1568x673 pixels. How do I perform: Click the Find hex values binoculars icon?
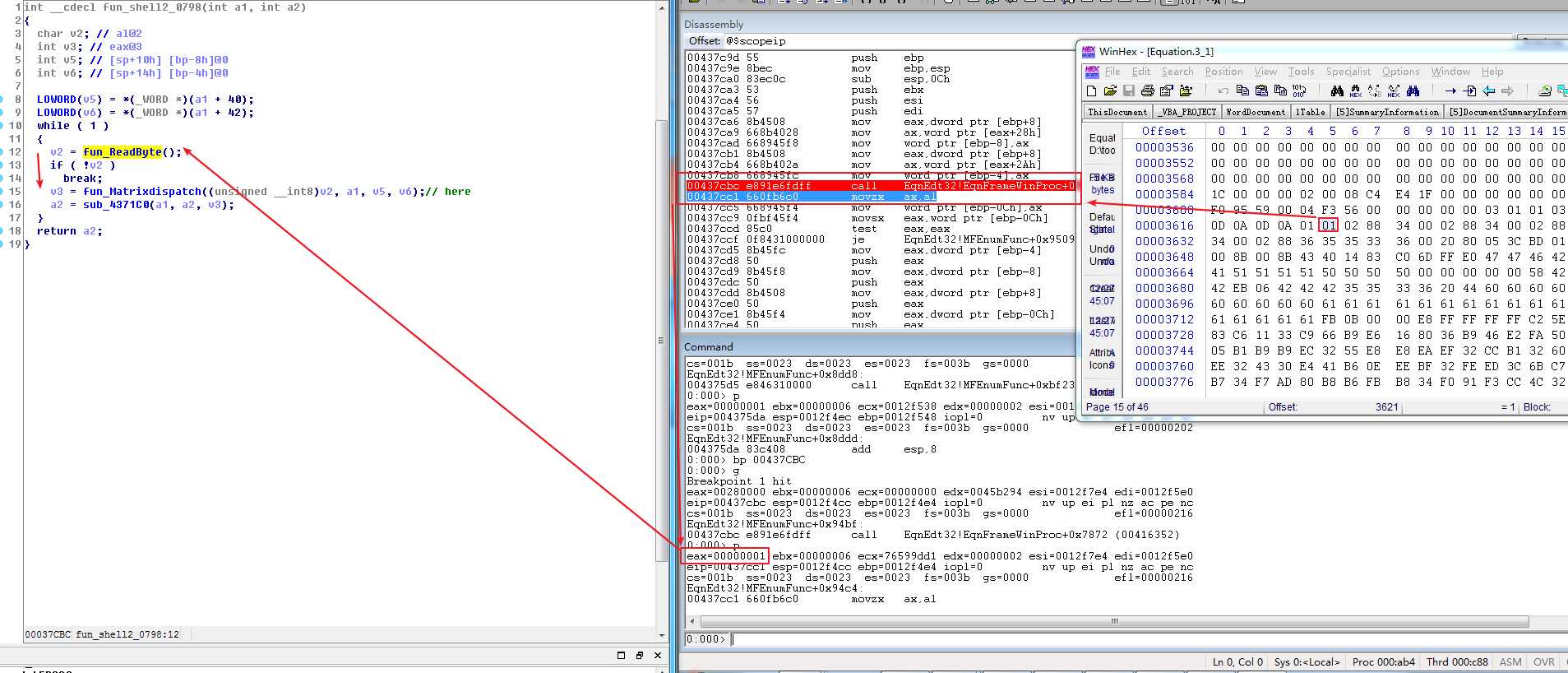1356,91
